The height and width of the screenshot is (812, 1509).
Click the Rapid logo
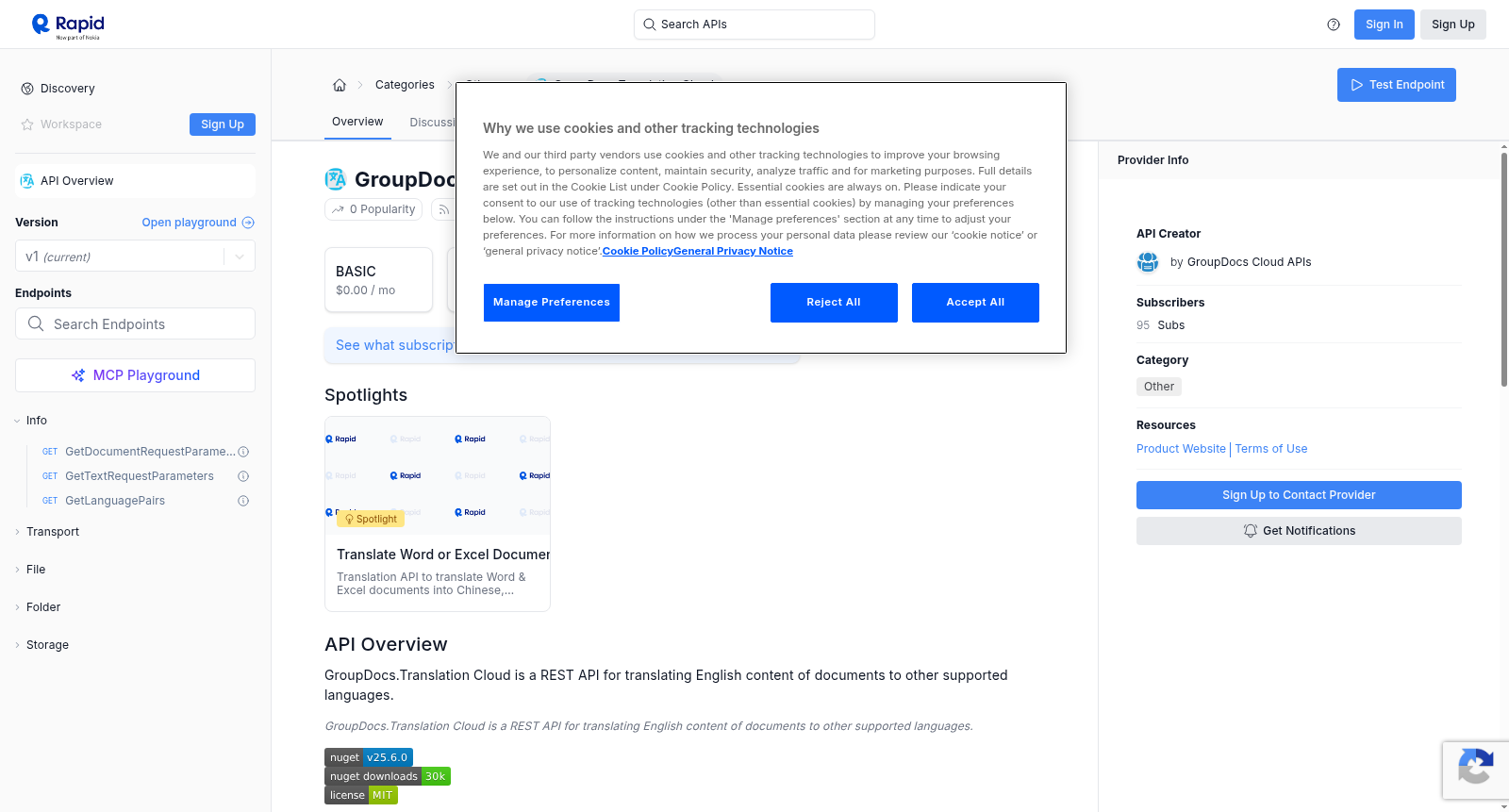(x=68, y=25)
